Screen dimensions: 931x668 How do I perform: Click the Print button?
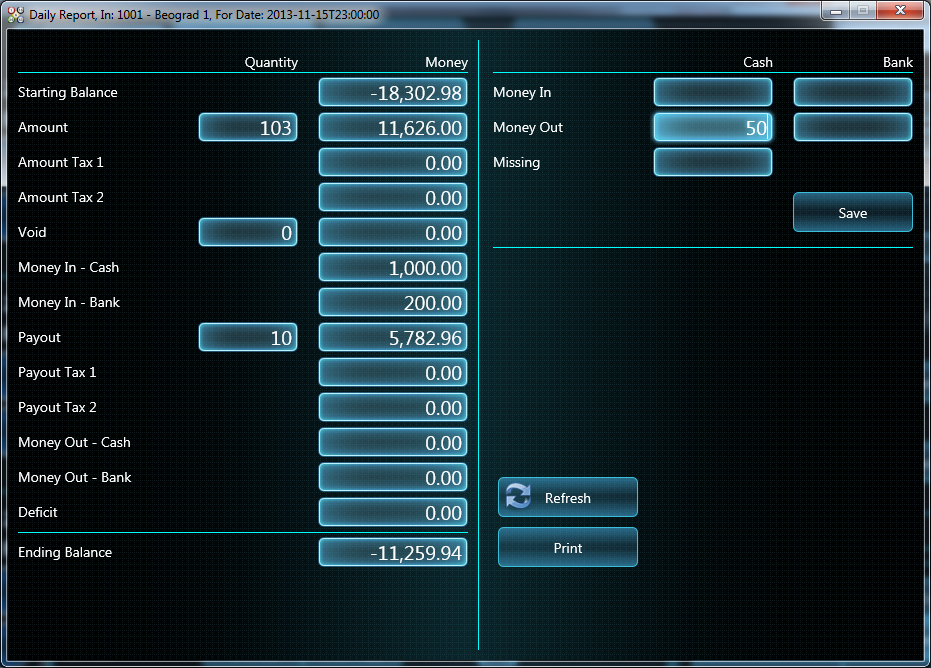coord(568,547)
